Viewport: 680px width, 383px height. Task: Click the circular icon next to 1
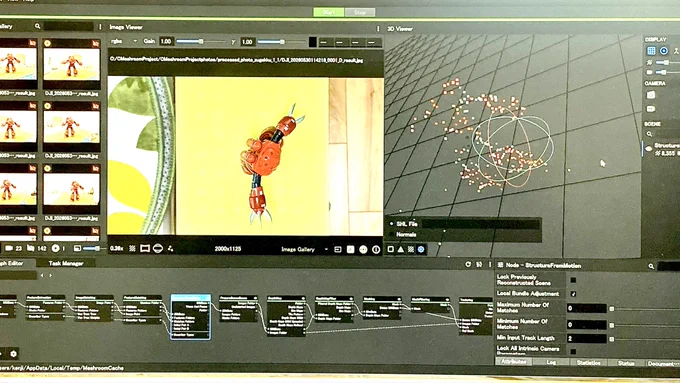55,249
